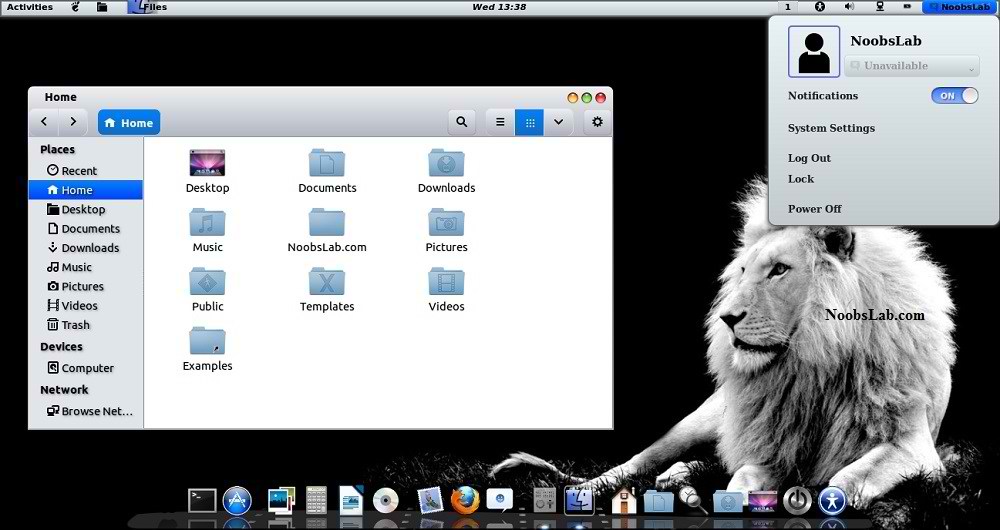Screen dimensions: 1000x530
Task: Select the NoobsLab.com folder
Action: click(x=327, y=230)
